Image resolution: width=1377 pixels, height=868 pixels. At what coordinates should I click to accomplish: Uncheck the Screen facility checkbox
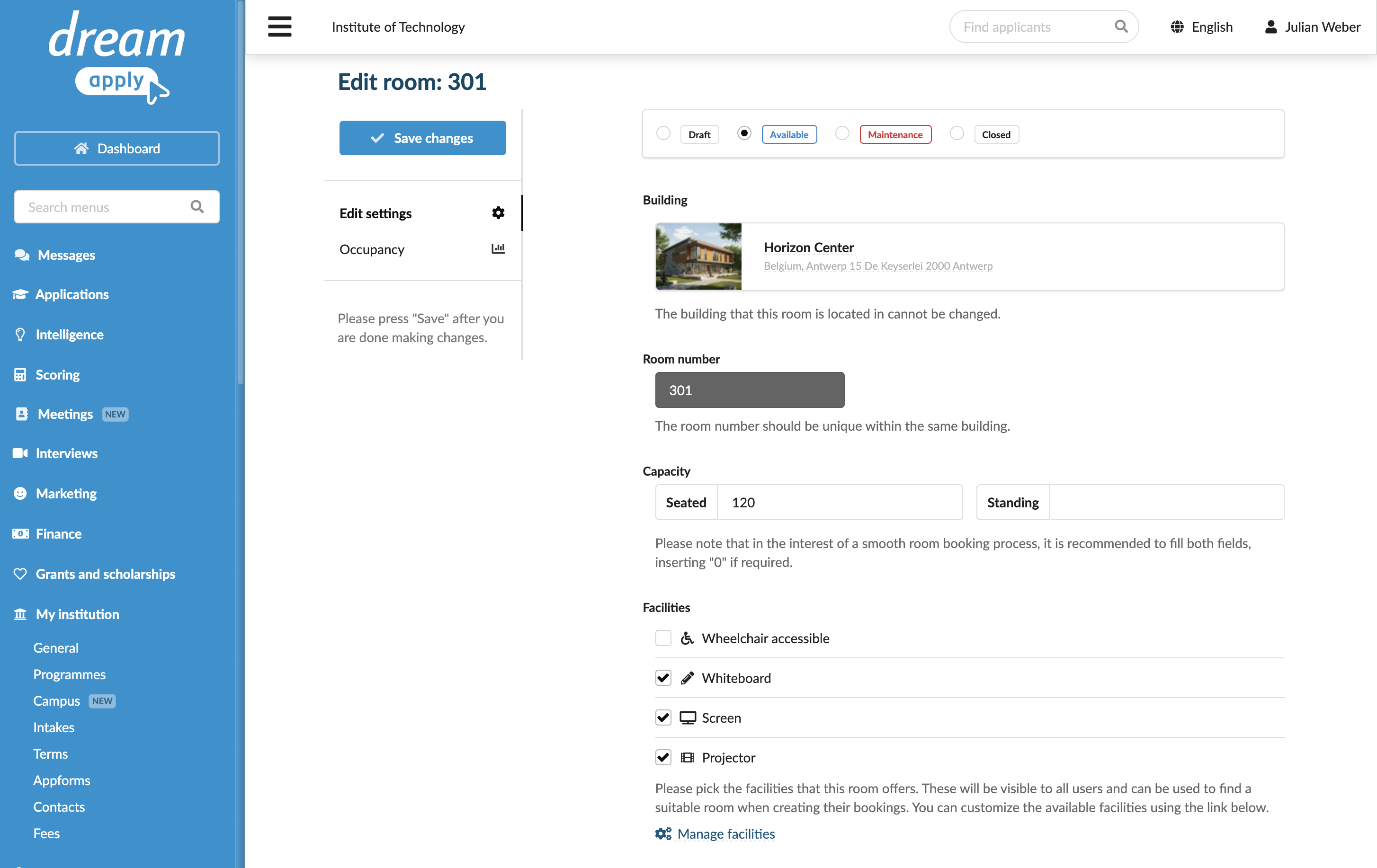click(663, 717)
